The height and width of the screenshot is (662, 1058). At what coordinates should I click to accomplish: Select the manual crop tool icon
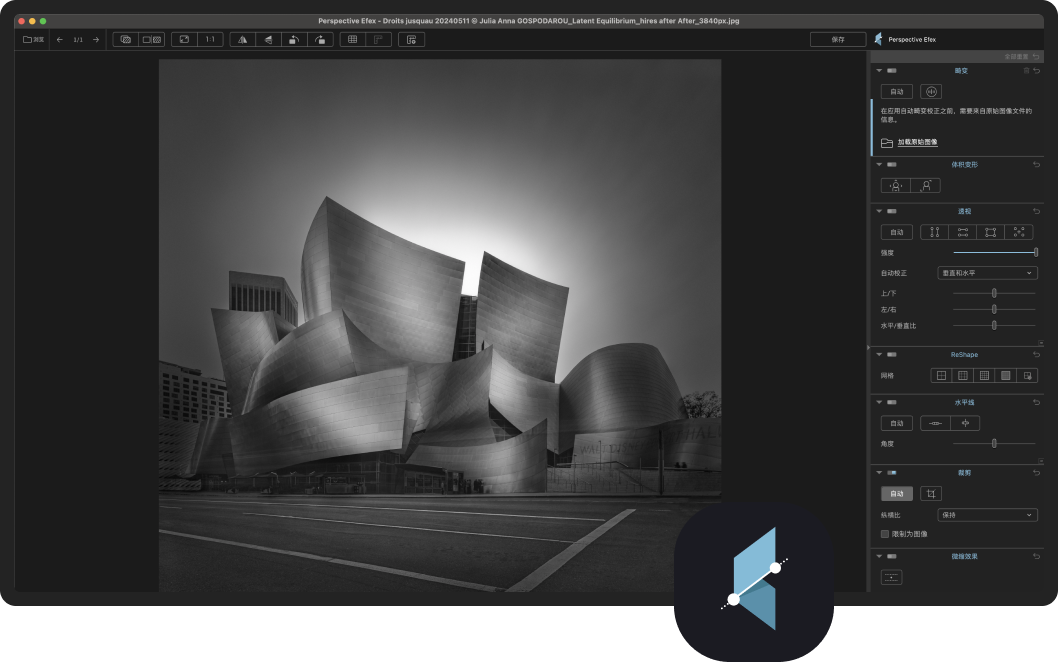click(x=931, y=494)
